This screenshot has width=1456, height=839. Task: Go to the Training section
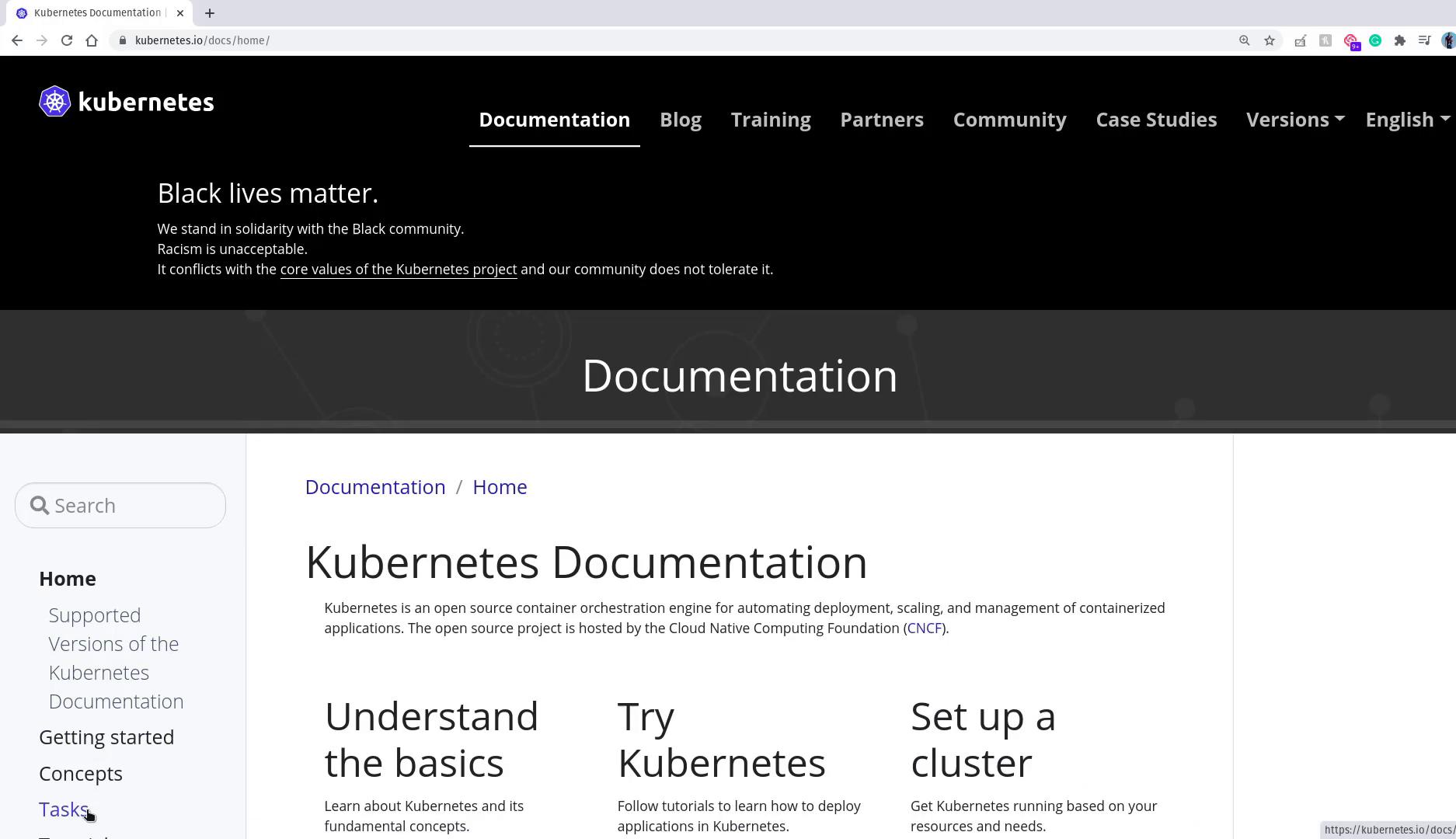click(771, 120)
